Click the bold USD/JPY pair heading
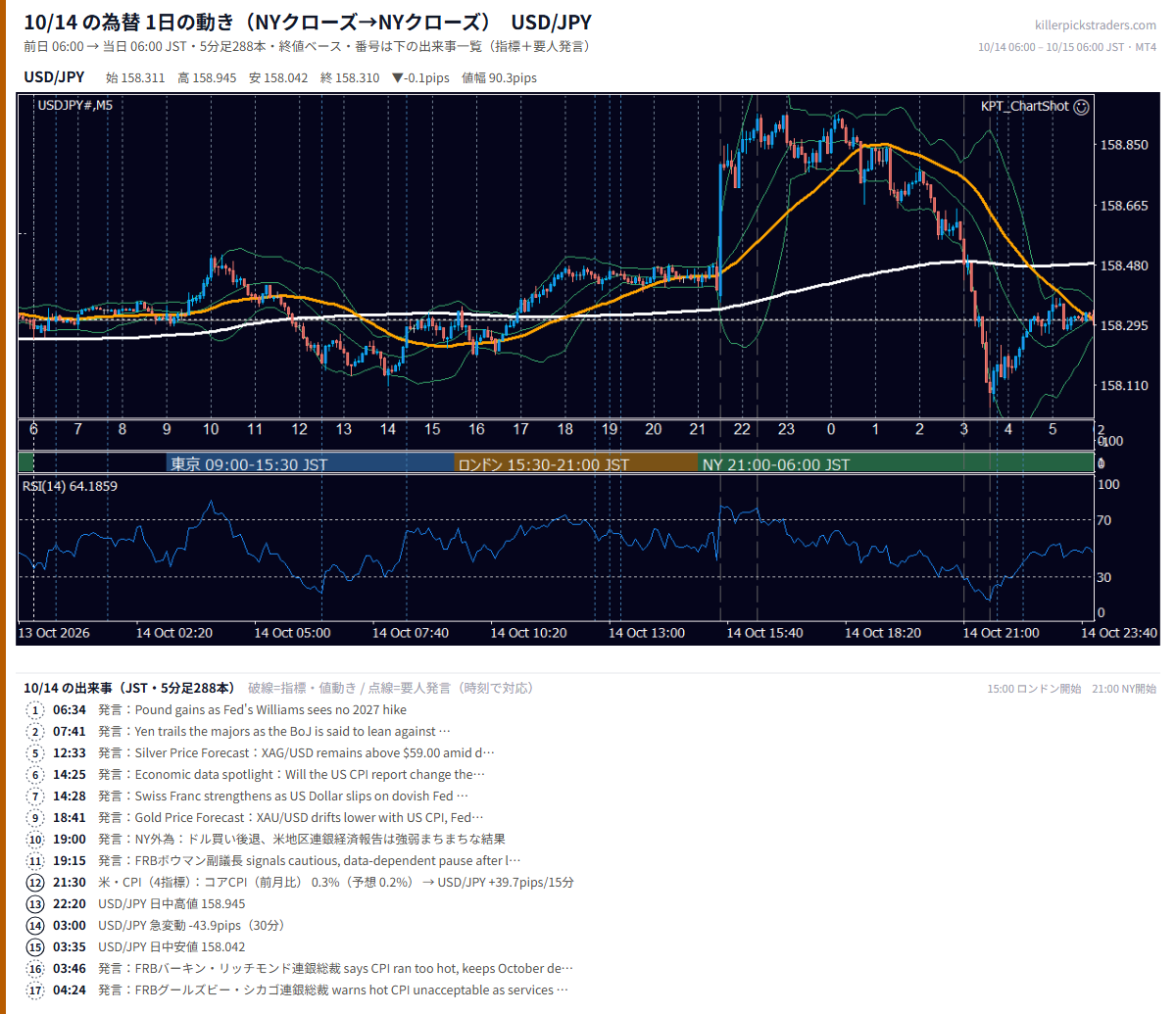 pos(54,77)
